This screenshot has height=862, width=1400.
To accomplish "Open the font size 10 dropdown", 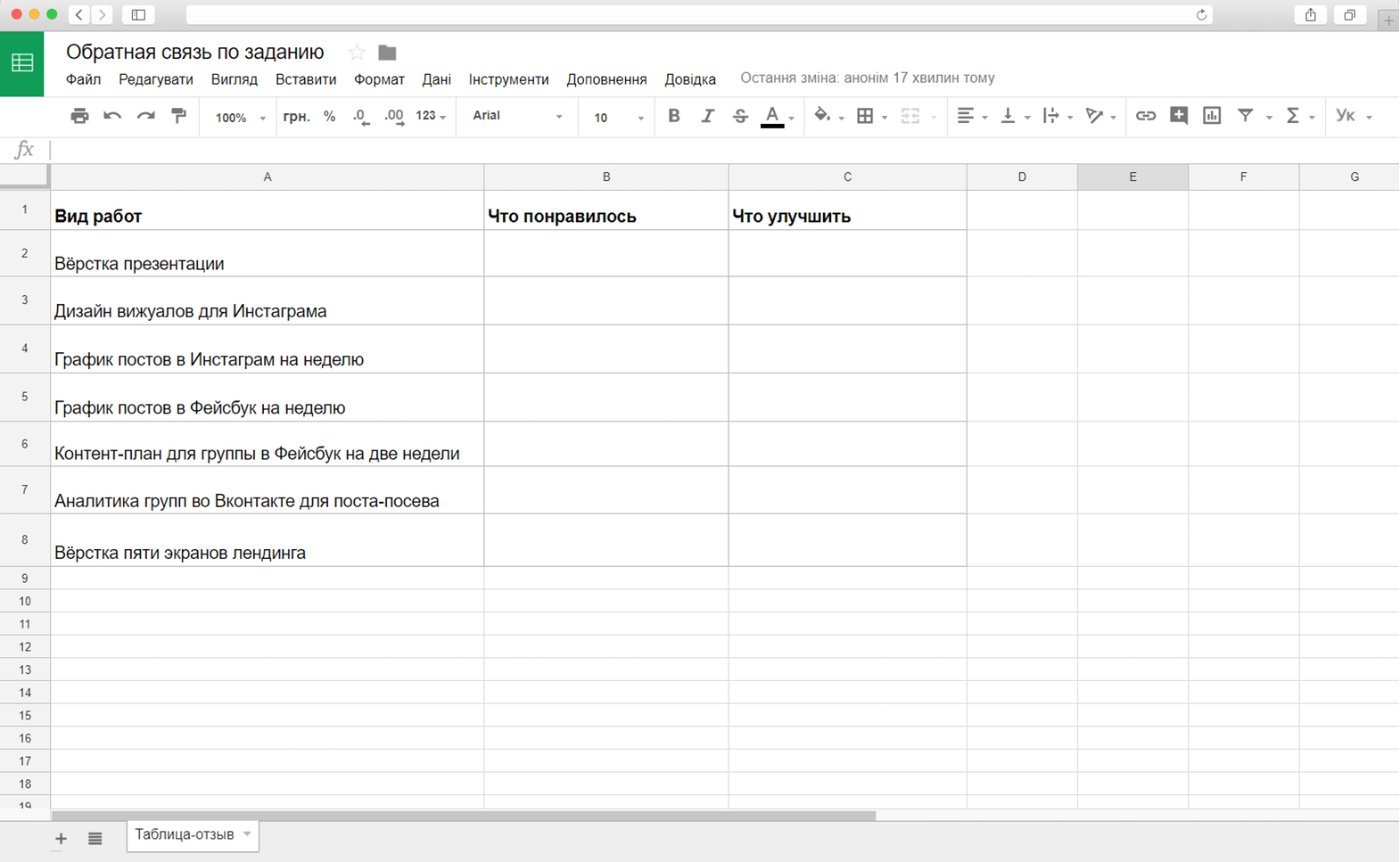I will (618, 118).
